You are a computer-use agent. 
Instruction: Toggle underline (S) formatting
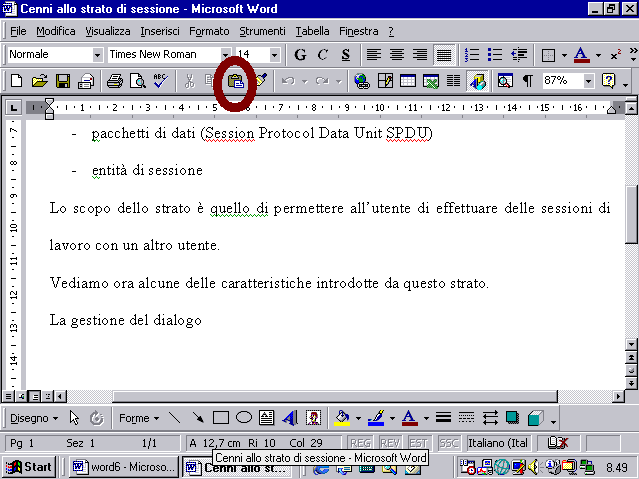(x=344, y=54)
